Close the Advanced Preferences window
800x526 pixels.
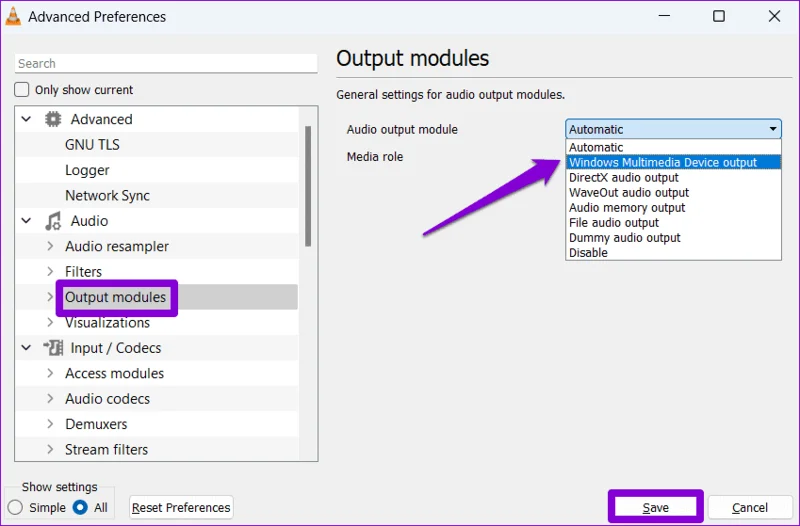pos(774,16)
